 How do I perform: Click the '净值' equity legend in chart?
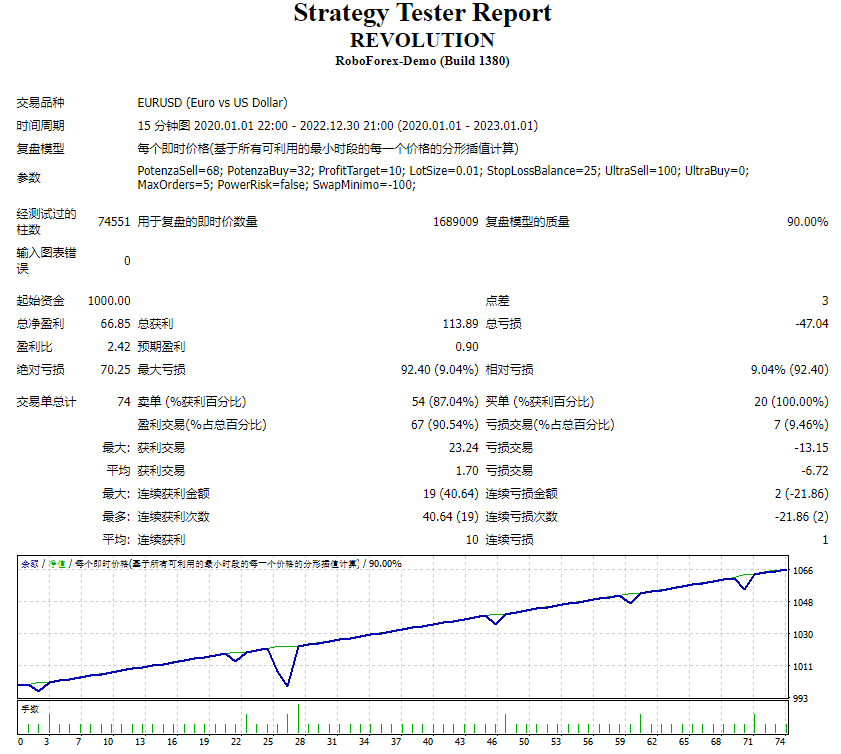[x=57, y=564]
